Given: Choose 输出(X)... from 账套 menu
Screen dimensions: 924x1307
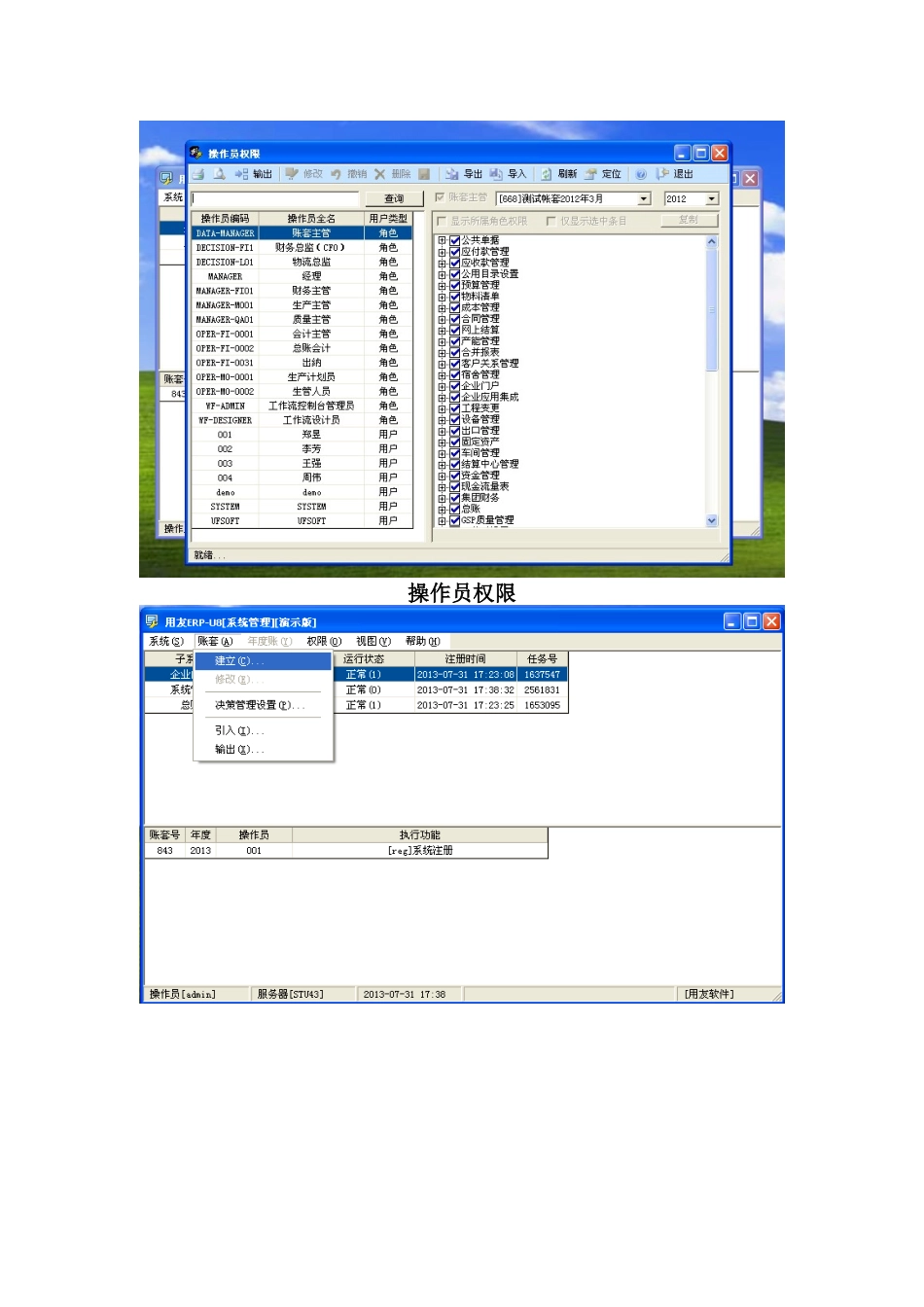Looking at the screenshot, I should [263, 750].
